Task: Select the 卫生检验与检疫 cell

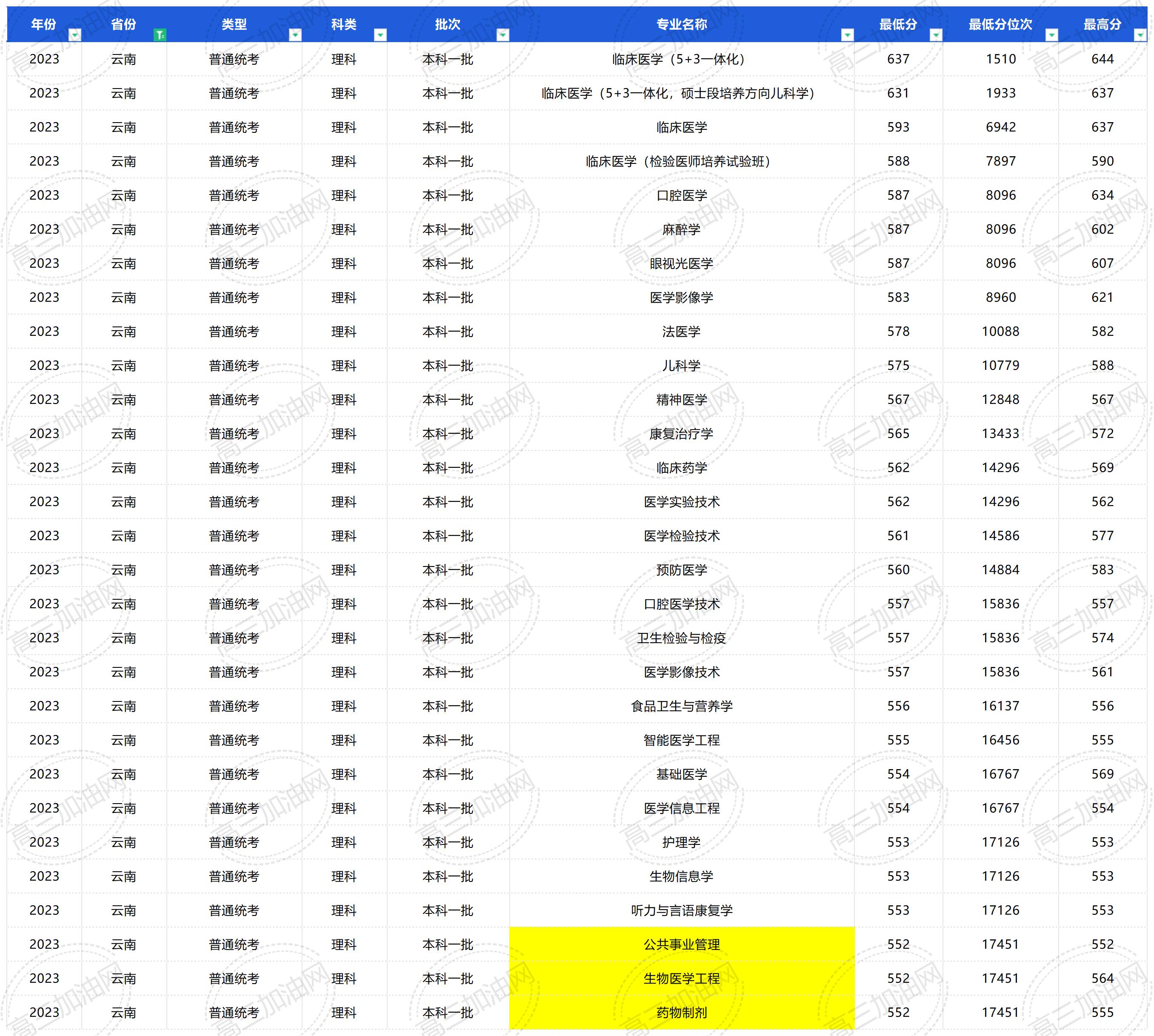Action: (682, 638)
